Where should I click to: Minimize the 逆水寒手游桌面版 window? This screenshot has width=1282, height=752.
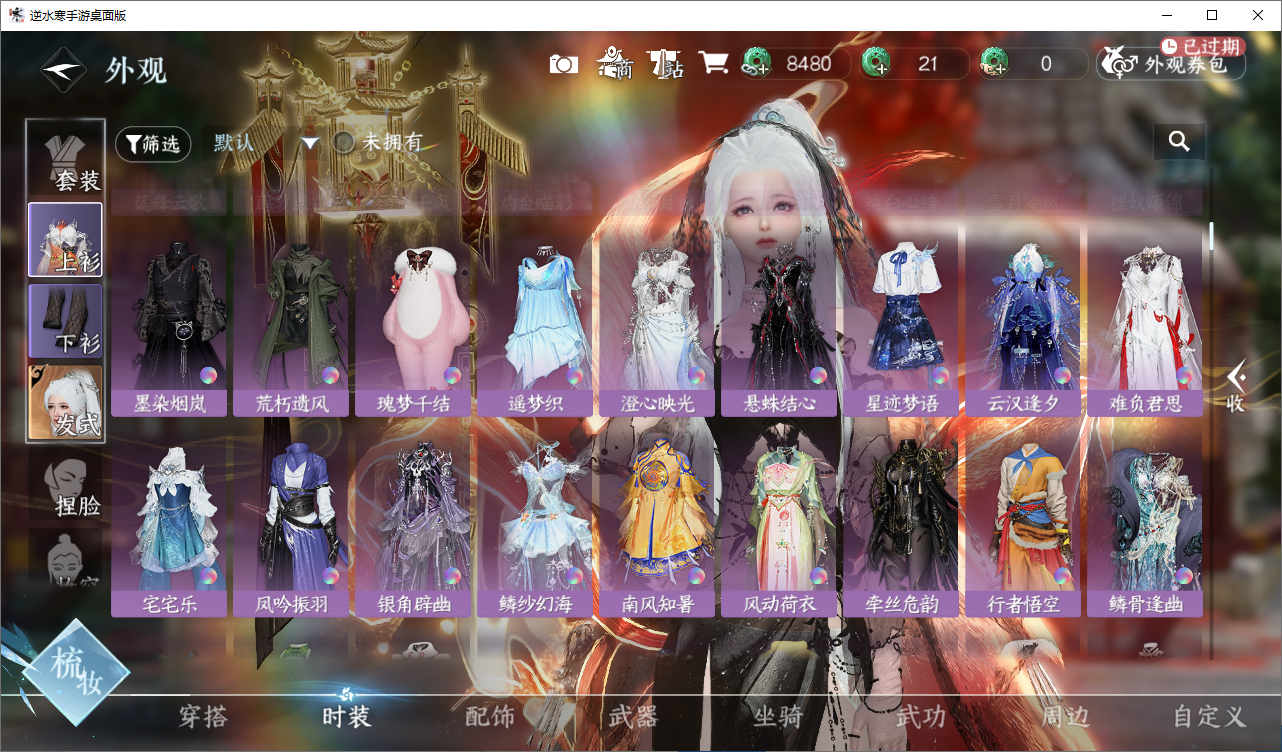(1167, 15)
